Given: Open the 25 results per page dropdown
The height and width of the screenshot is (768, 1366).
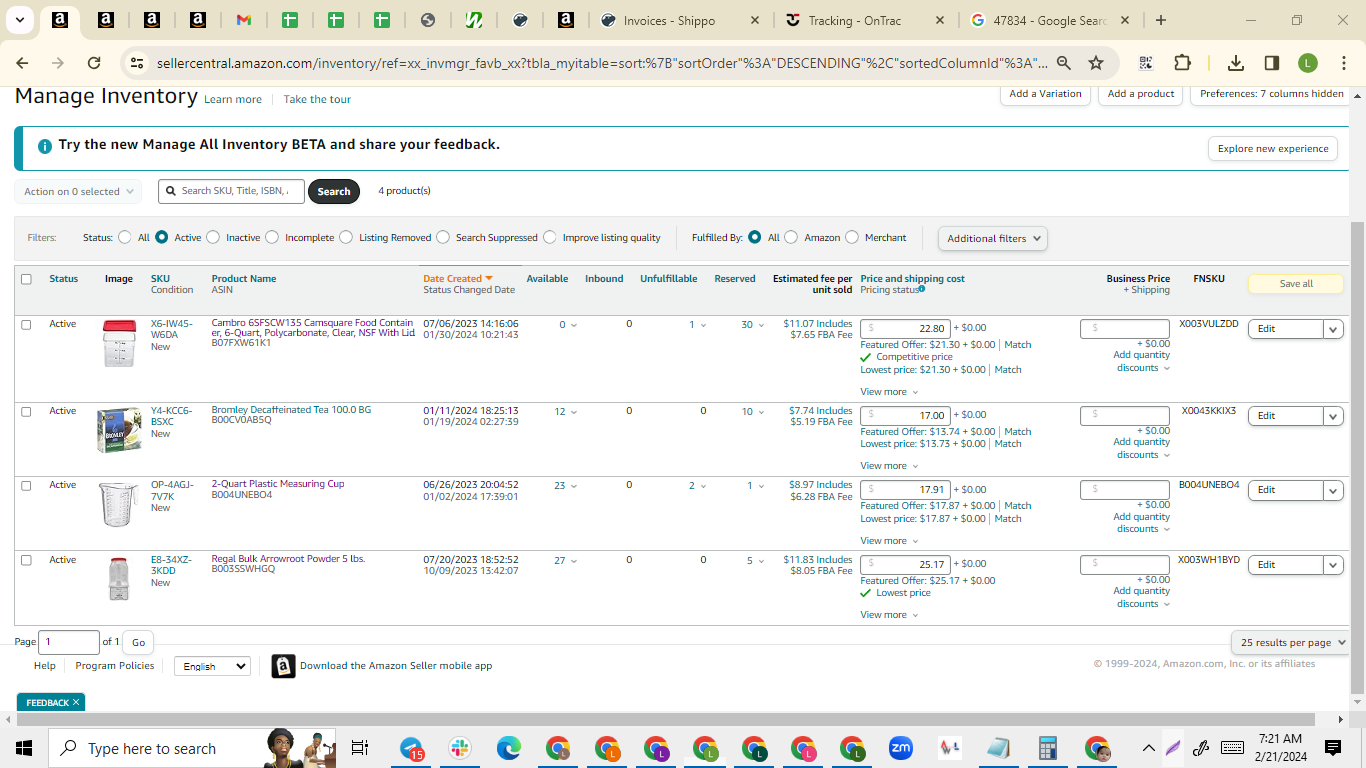Looking at the screenshot, I should [x=1290, y=642].
